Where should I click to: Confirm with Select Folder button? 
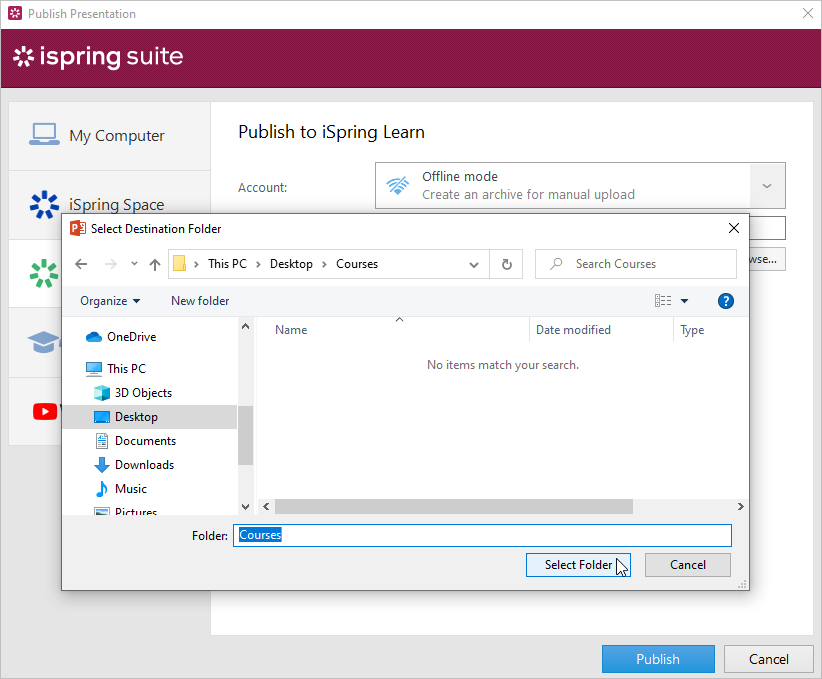578,565
